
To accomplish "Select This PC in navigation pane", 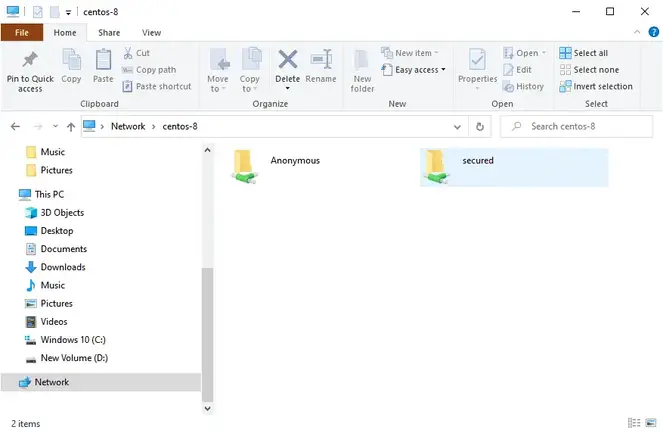I will click(41, 195).
